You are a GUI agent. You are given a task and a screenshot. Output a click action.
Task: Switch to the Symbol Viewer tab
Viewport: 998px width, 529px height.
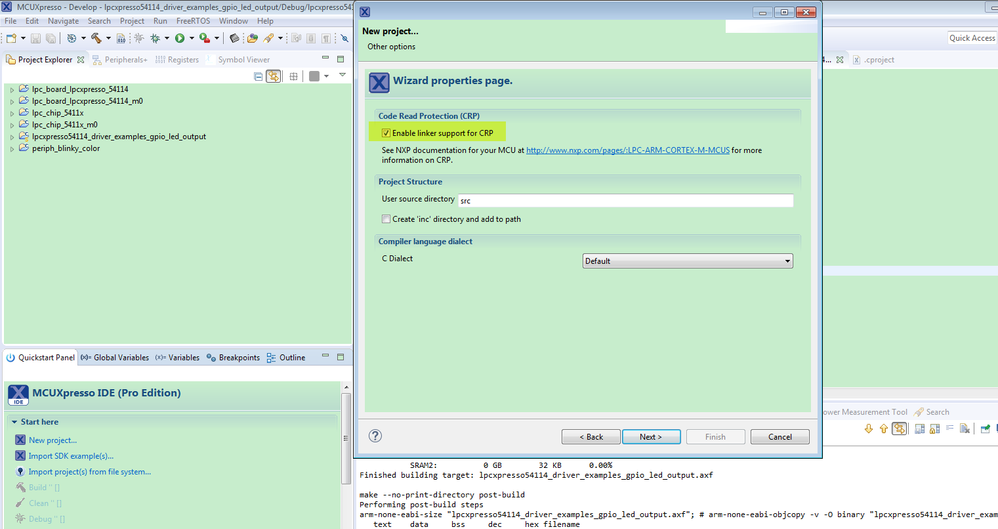(239, 59)
